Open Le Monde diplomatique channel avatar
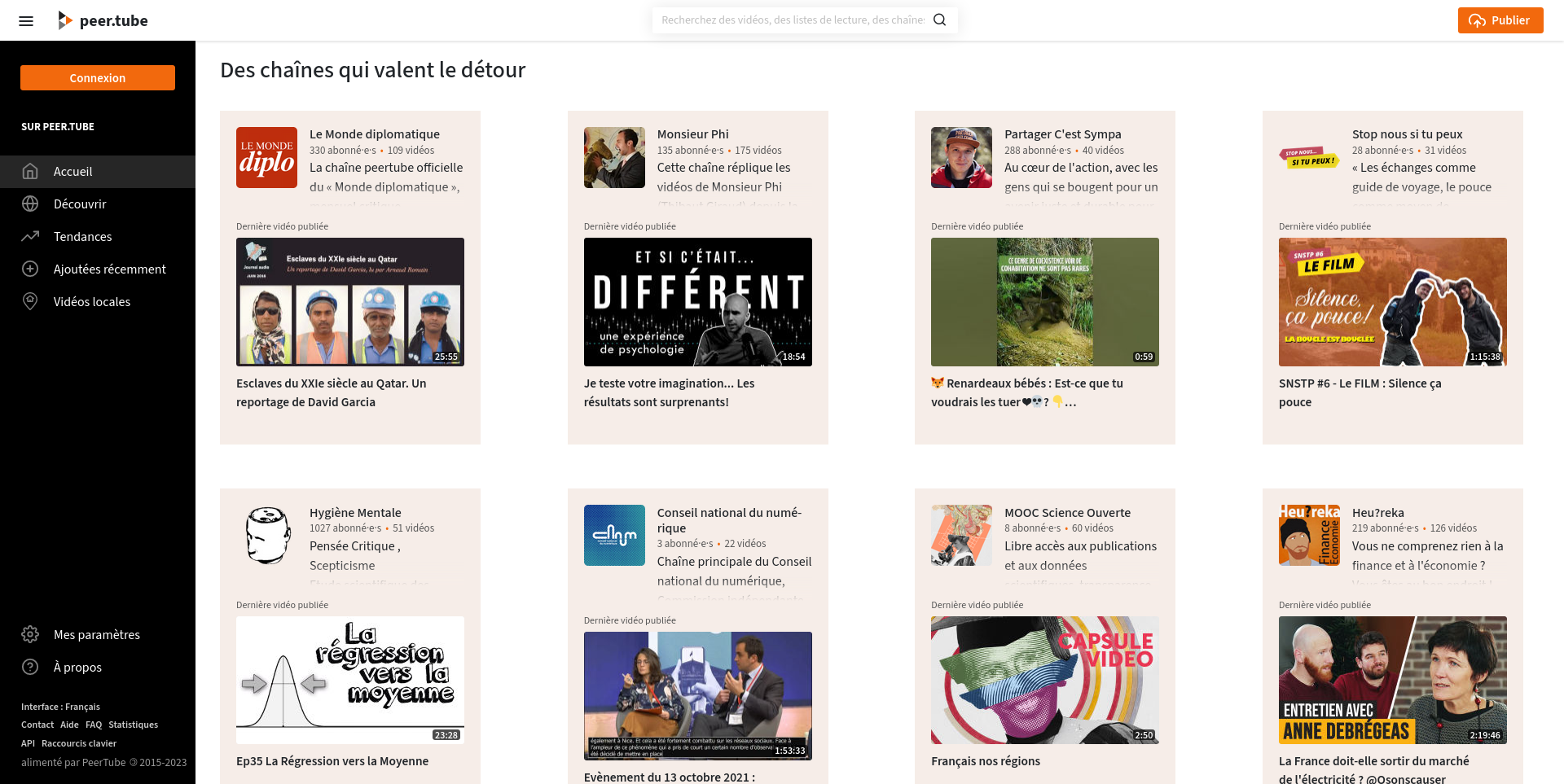Image resolution: width=1564 pixels, height=784 pixels. pyautogui.click(x=266, y=157)
